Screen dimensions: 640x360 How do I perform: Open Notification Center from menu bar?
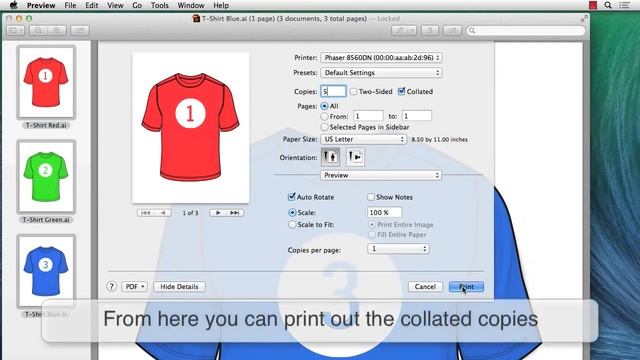[624, 5]
